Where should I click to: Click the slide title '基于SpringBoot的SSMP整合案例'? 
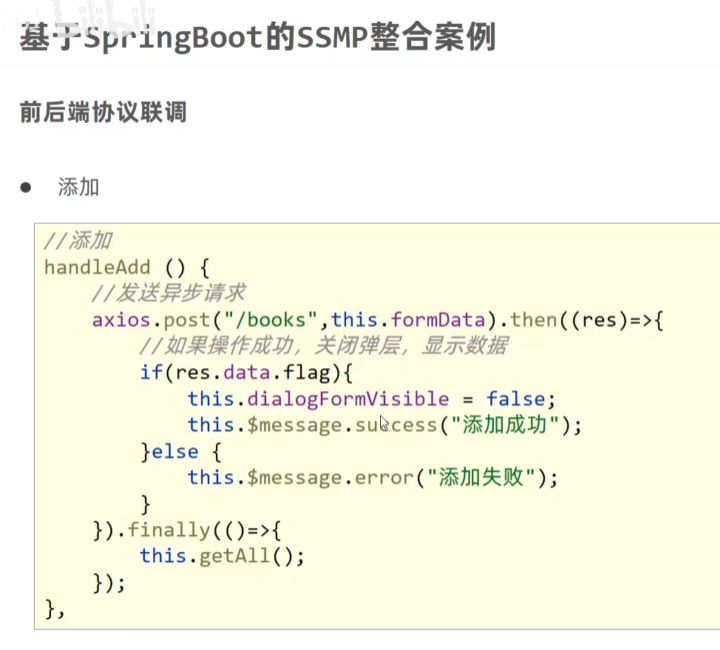pyautogui.click(x=258, y=38)
